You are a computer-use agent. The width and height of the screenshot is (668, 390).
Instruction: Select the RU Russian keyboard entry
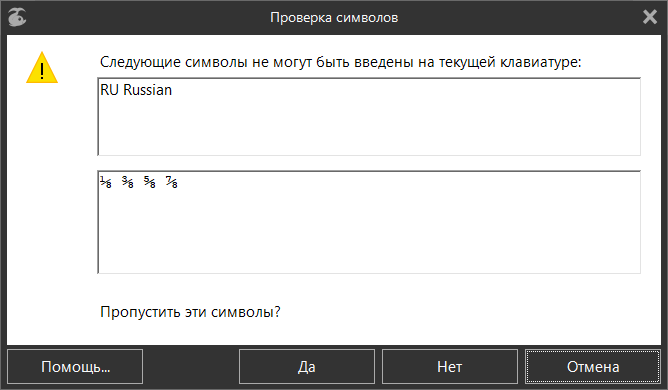(x=136, y=90)
